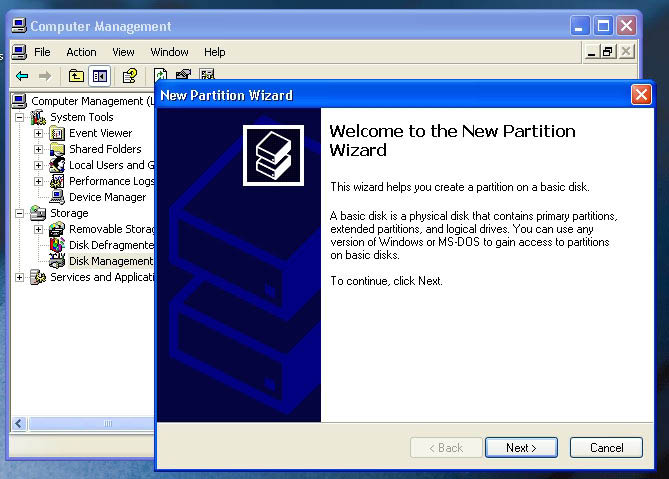Image resolution: width=669 pixels, height=479 pixels.
Task: Collapse the System Tools node
Action: point(19,117)
